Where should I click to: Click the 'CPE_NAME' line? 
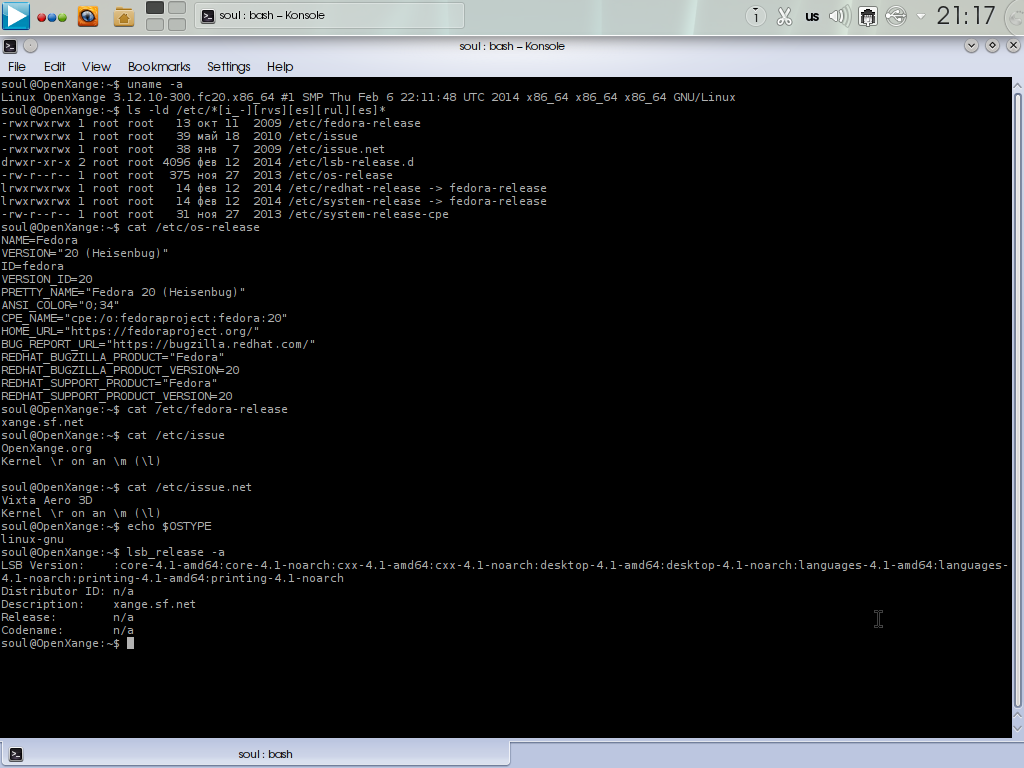(144, 318)
